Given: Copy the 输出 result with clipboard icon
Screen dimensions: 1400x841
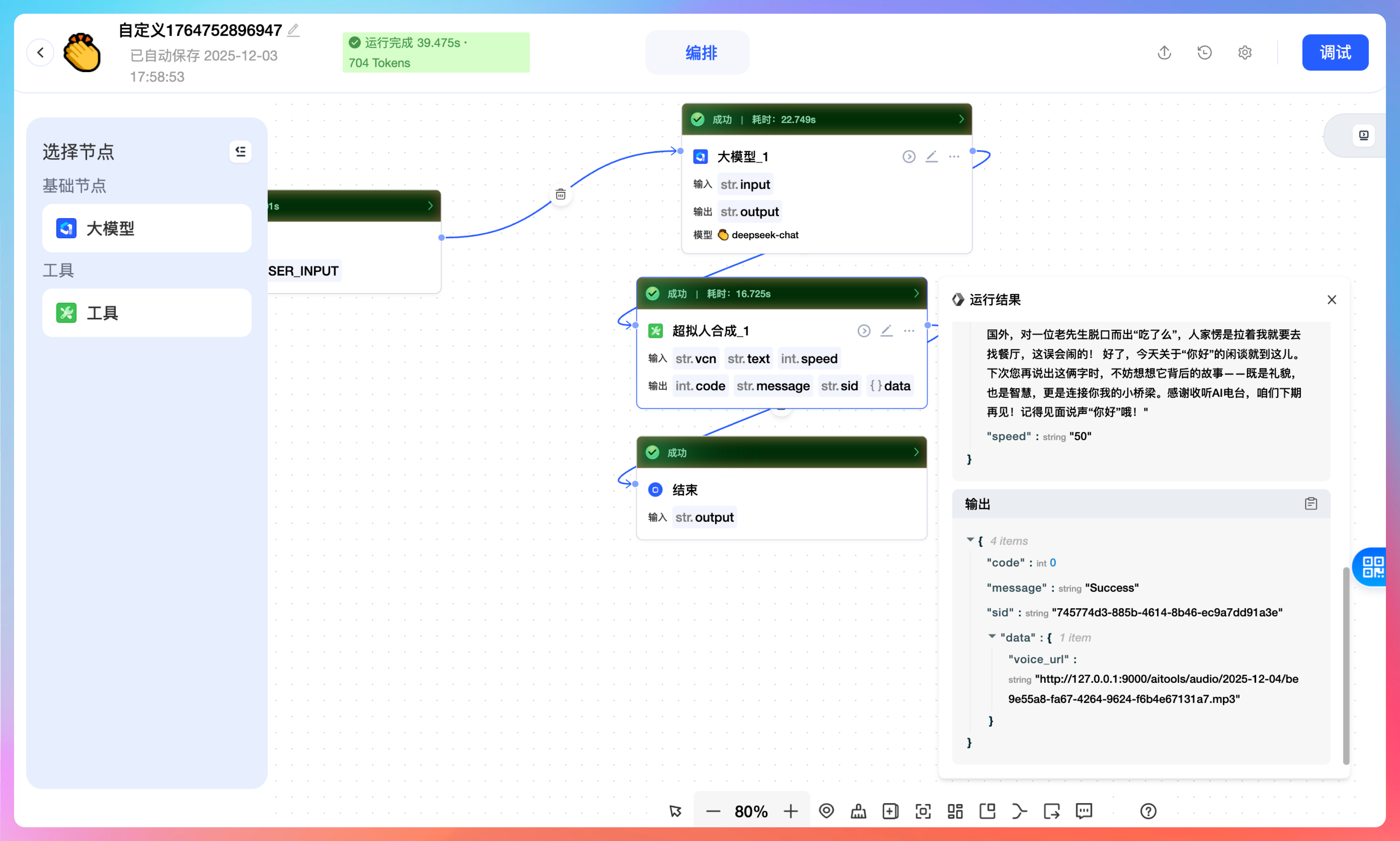Looking at the screenshot, I should (1310, 503).
